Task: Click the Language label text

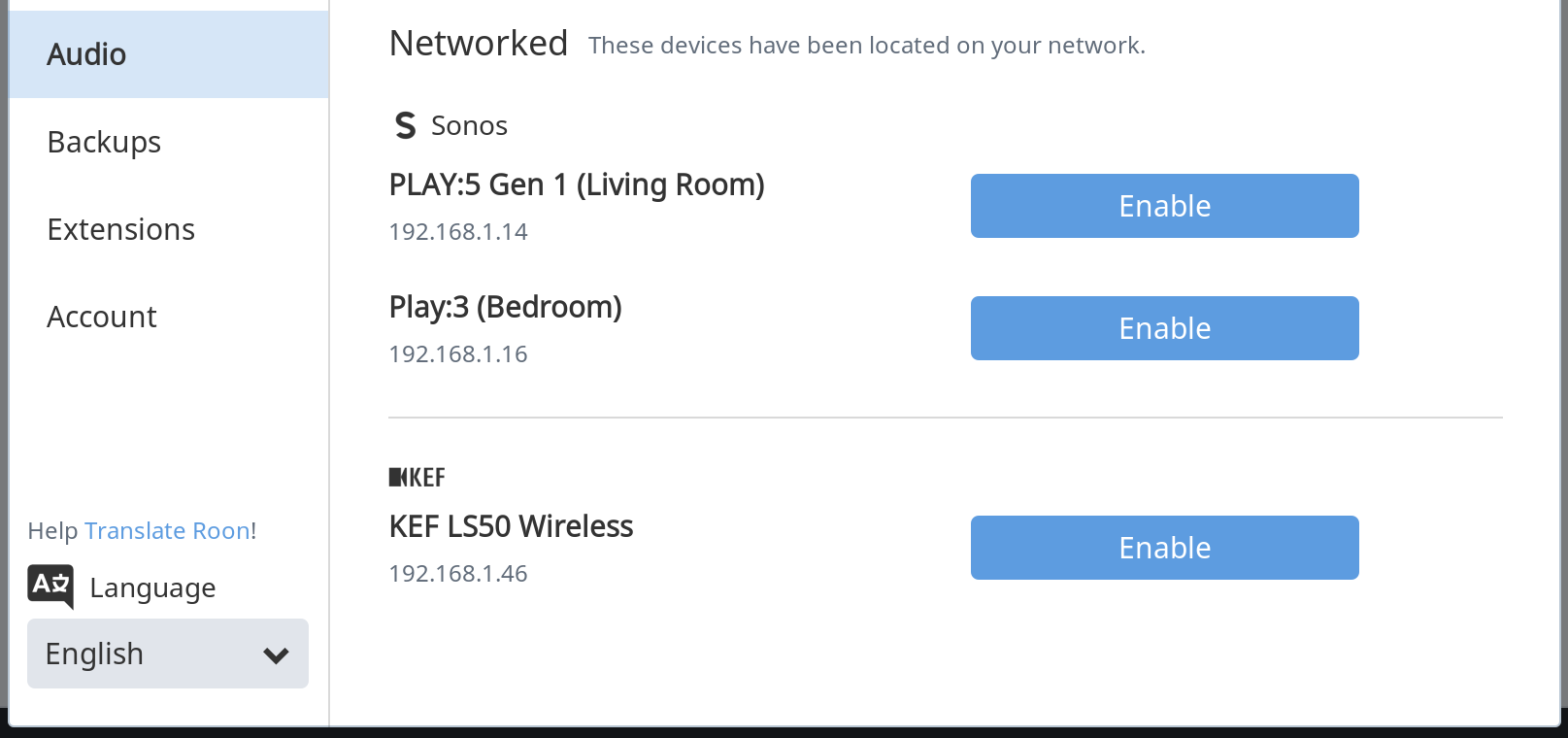Action: 152,588
